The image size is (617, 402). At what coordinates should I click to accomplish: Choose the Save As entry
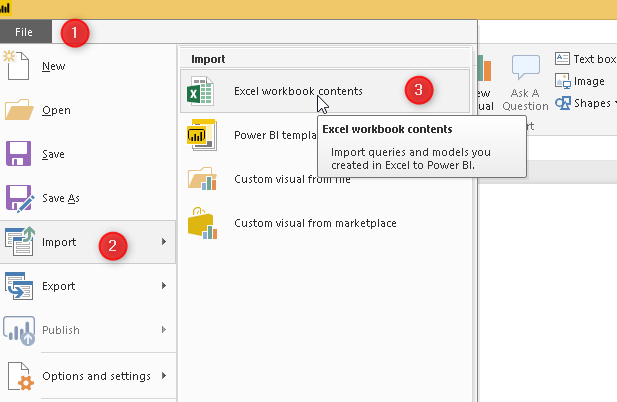pyautogui.click(x=61, y=198)
